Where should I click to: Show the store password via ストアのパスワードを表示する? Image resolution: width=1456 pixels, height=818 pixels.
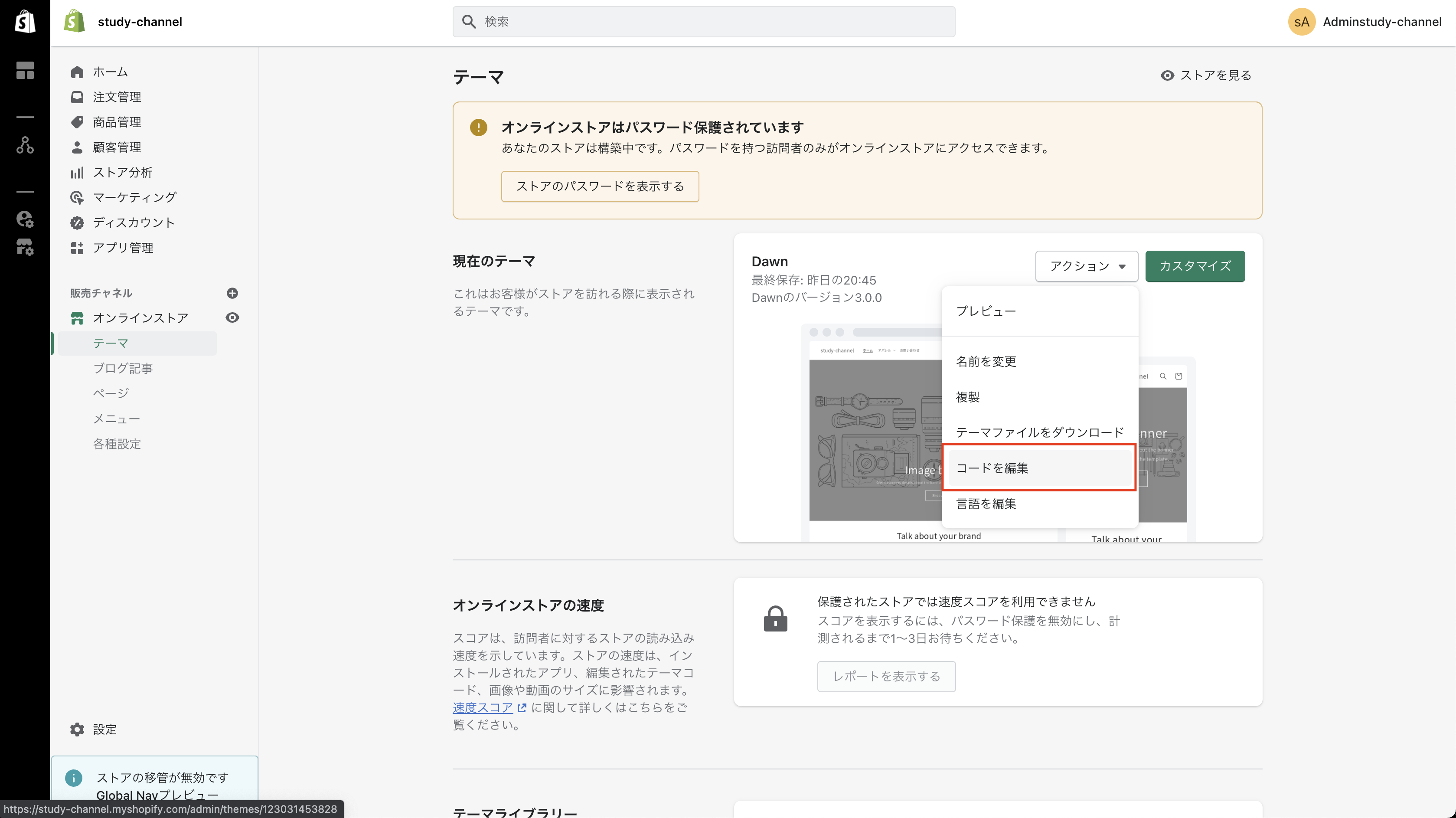point(600,186)
